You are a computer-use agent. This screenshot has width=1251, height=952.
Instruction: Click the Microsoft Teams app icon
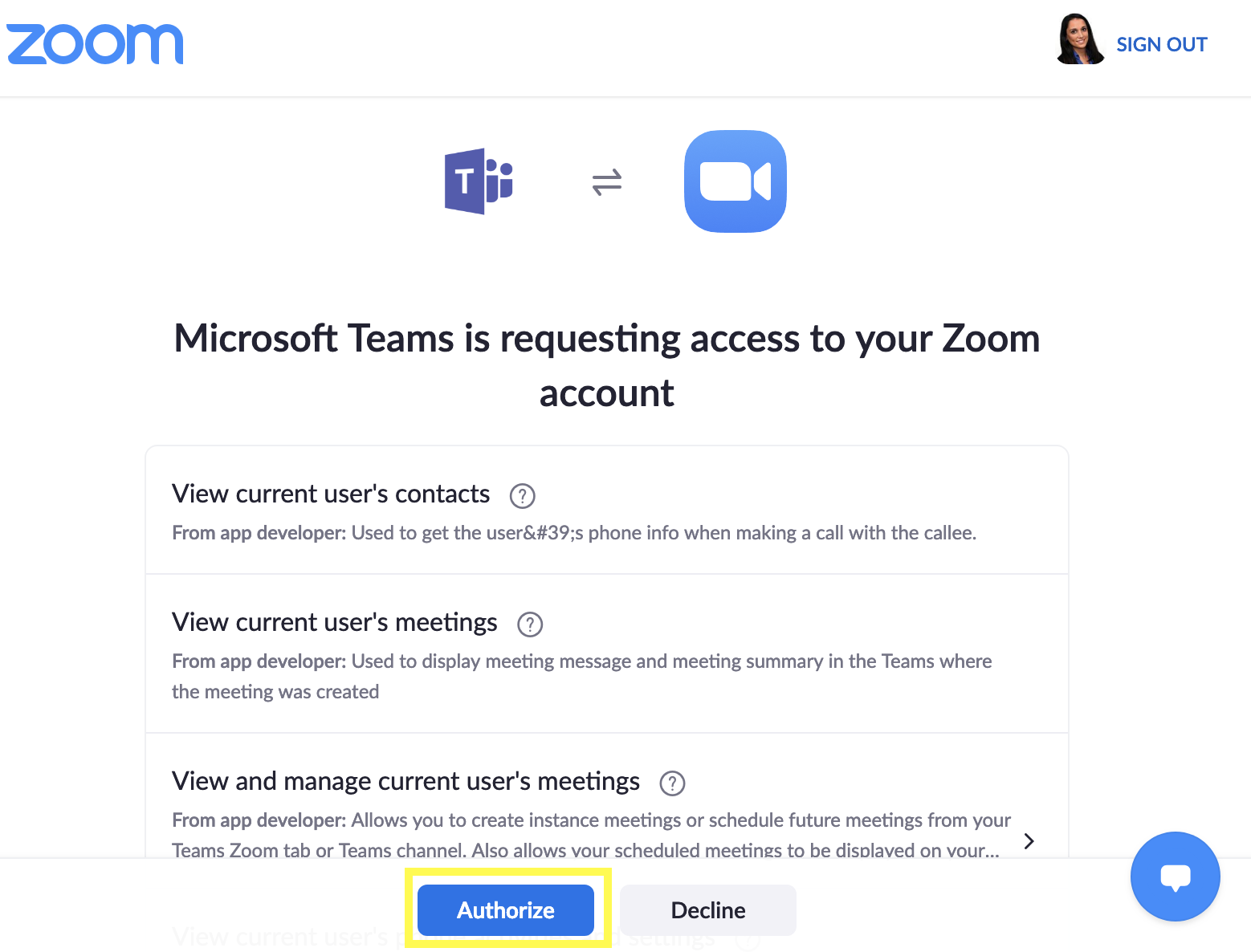click(x=479, y=181)
